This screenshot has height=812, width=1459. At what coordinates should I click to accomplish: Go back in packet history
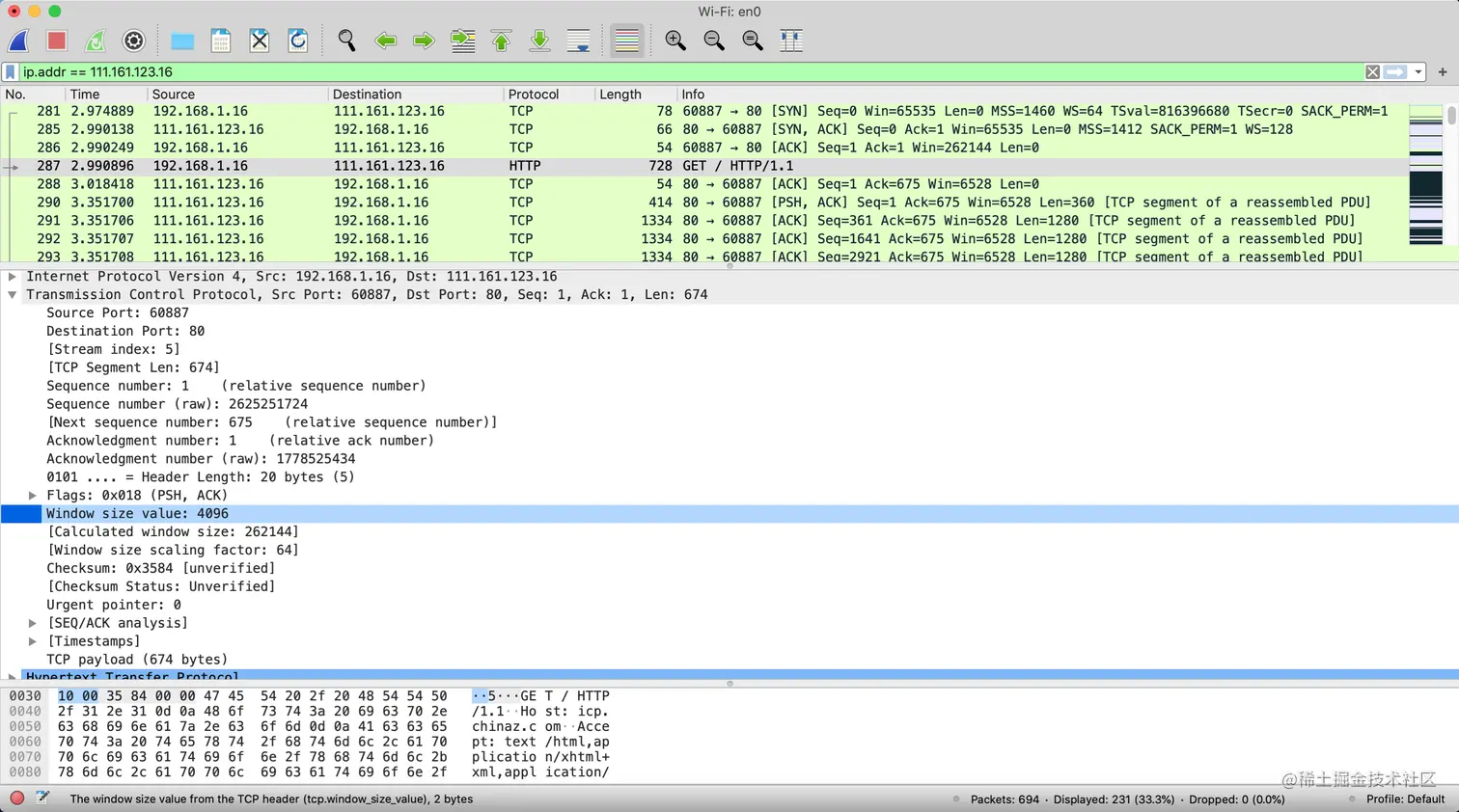(386, 41)
